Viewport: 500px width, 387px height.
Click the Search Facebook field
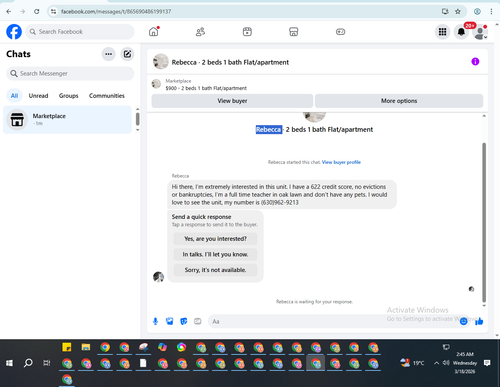[x=80, y=32]
